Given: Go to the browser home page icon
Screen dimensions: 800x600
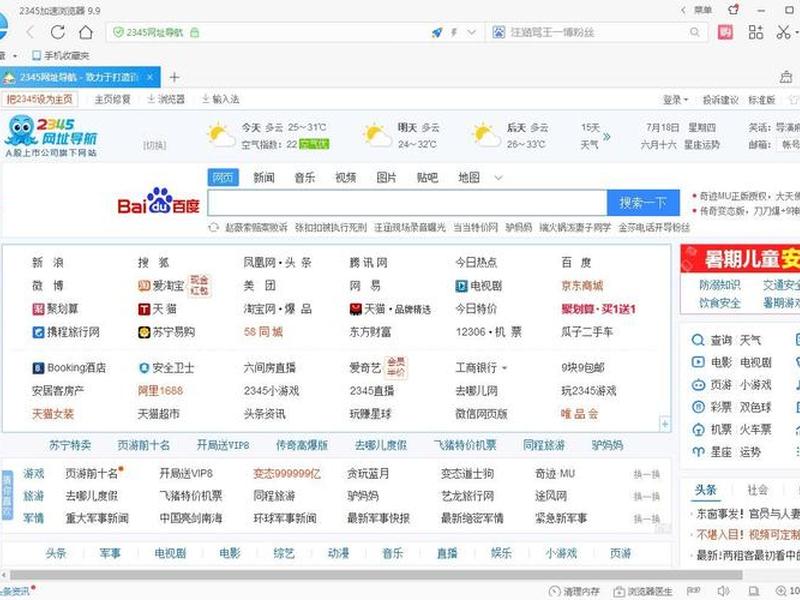Looking at the screenshot, I should click(x=86, y=32).
